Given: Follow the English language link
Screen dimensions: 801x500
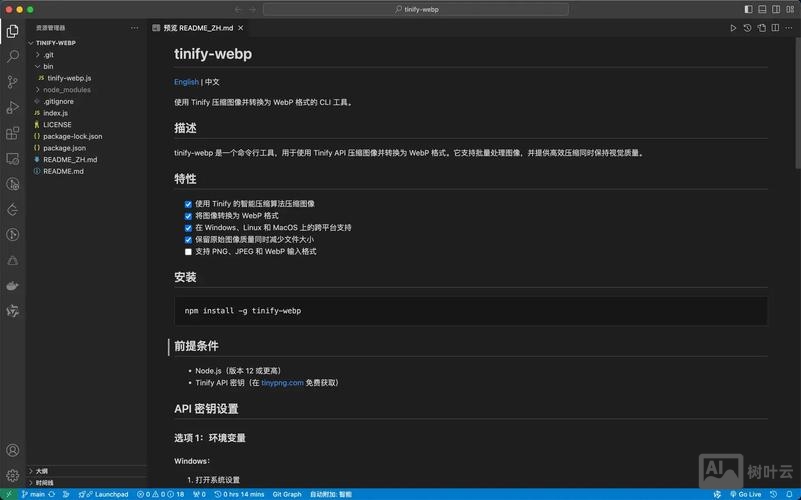Looking at the screenshot, I should click(x=186, y=82).
